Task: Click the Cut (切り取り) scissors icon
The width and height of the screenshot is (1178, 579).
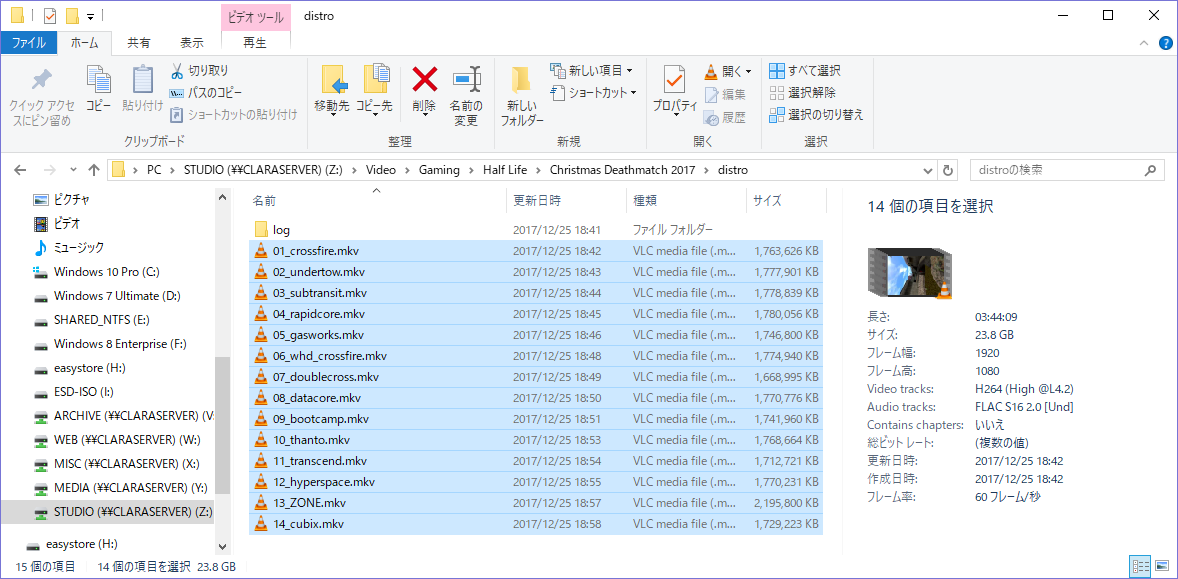Action: 177,71
